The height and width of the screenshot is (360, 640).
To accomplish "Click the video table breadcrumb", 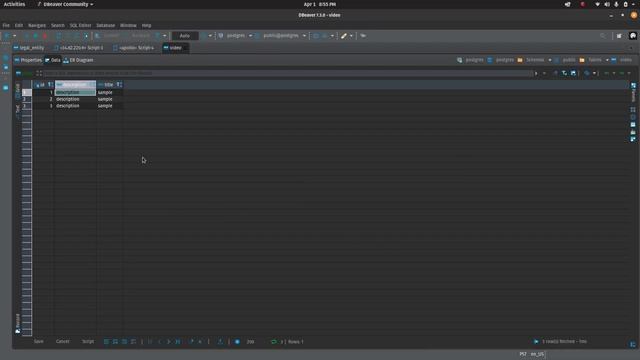I will (x=622, y=60).
